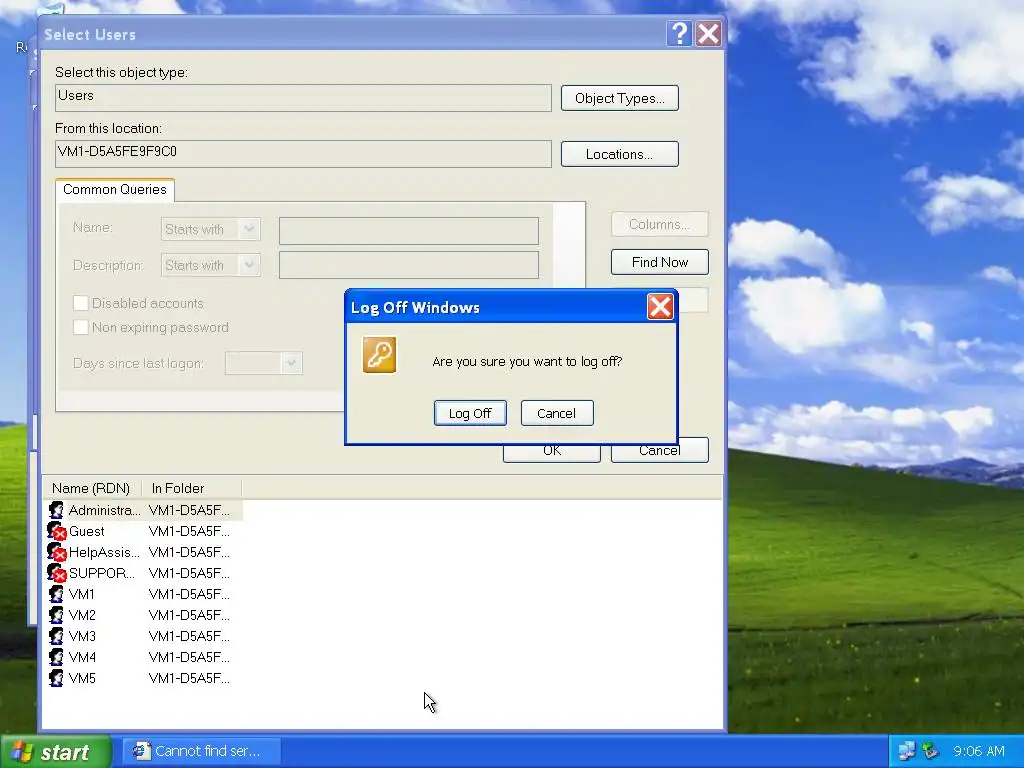The image size is (1024, 768).
Task: Select the VM2 user icon
Action: pyautogui.click(x=57, y=615)
